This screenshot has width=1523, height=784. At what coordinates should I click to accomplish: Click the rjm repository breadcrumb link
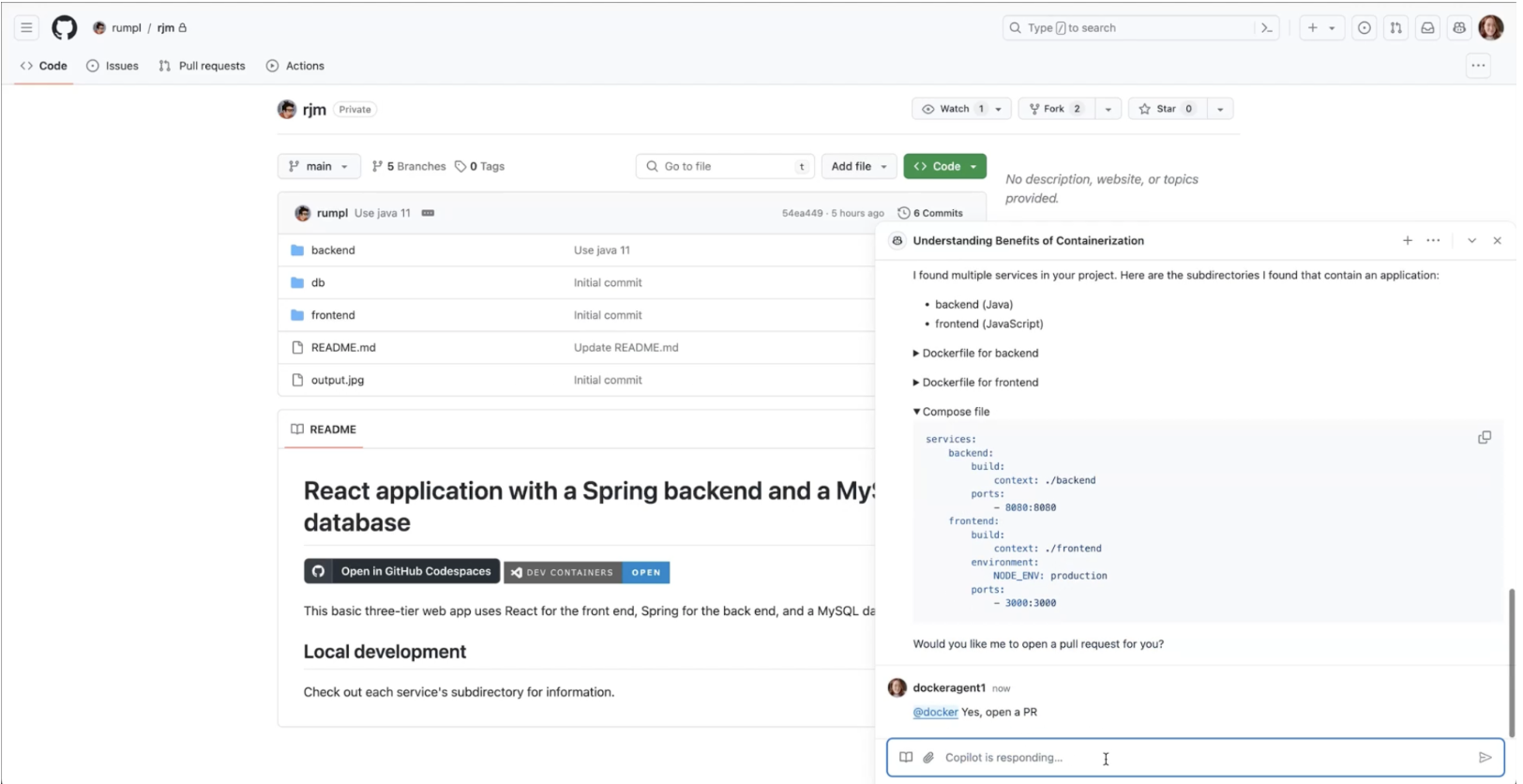(x=165, y=28)
